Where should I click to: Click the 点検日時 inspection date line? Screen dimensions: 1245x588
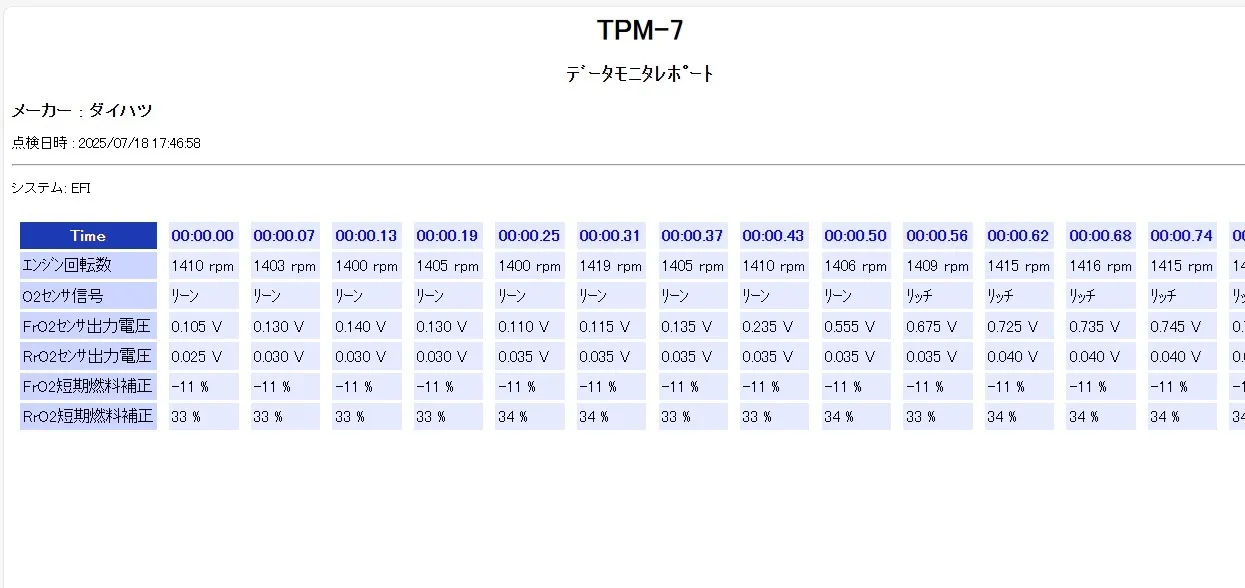pos(106,143)
